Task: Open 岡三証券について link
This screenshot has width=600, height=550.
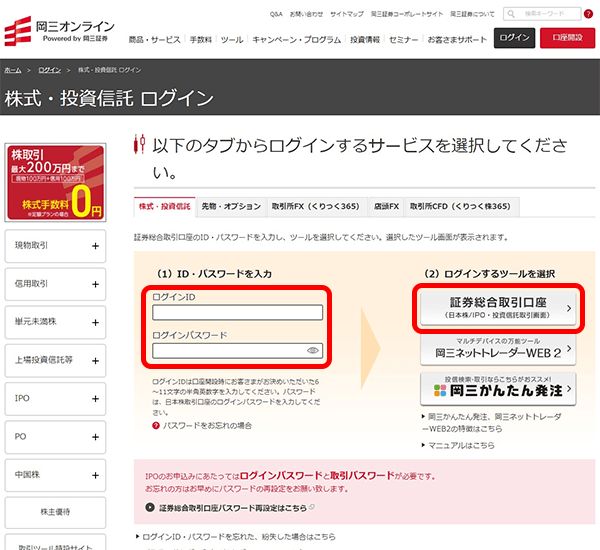Action: [472, 14]
